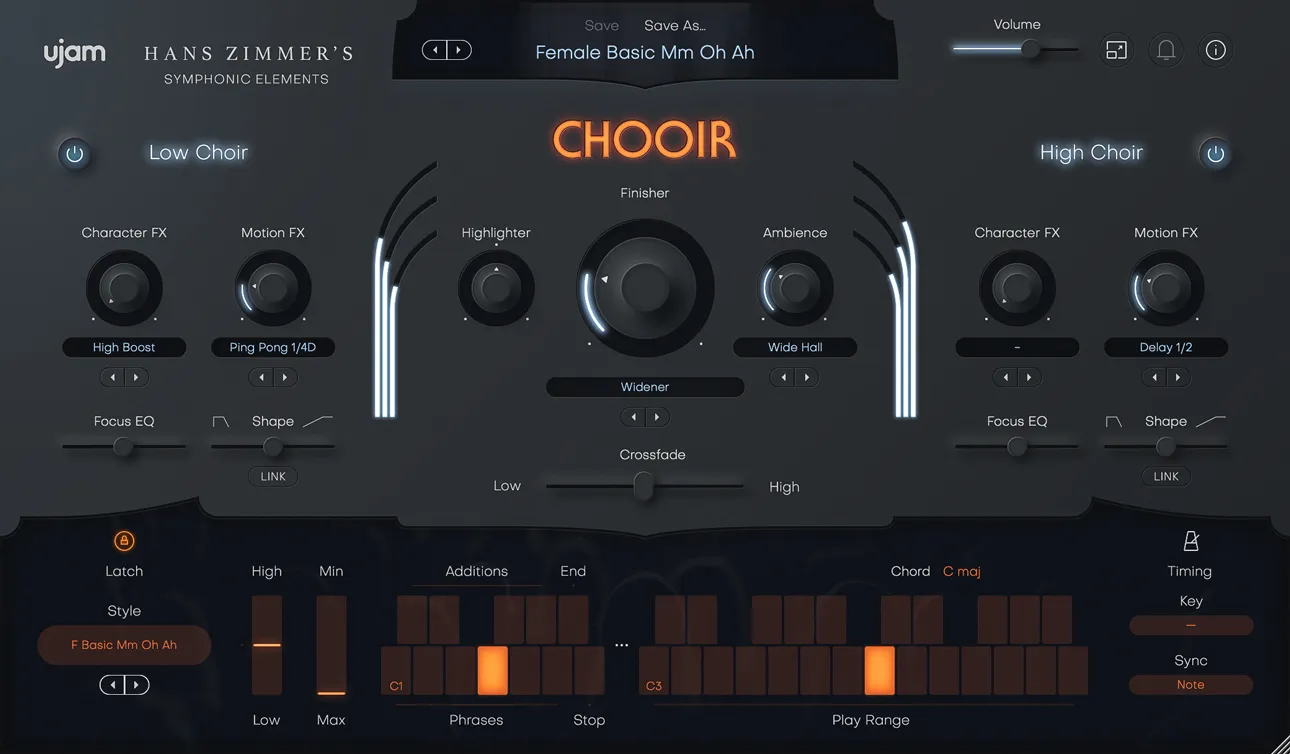Open the Timing metronome icon
Viewport: 1290px width, 754px height.
coord(1190,541)
